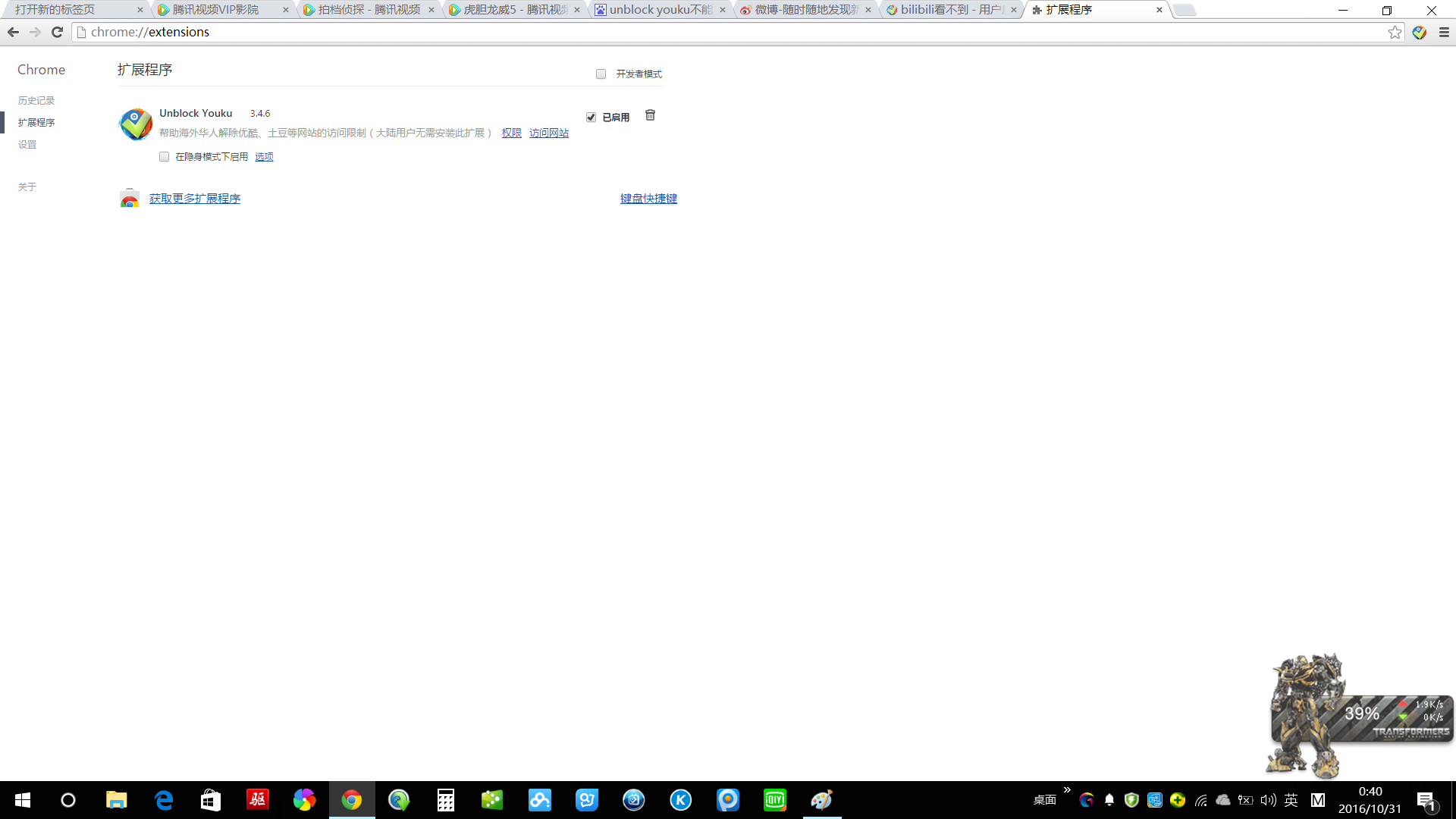Open the iQIYI taskbar icon
Viewport: 1456px width, 819px height.
point(774,800)
